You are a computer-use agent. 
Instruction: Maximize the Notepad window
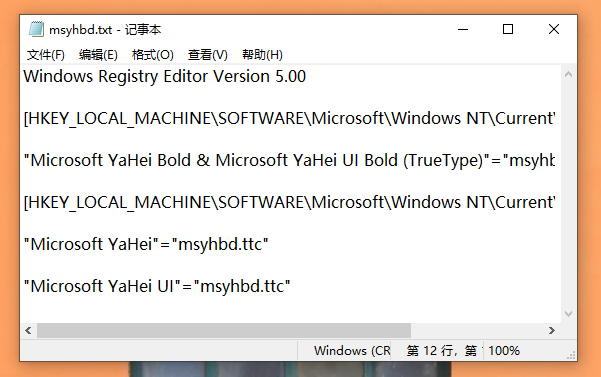(508, 29)
